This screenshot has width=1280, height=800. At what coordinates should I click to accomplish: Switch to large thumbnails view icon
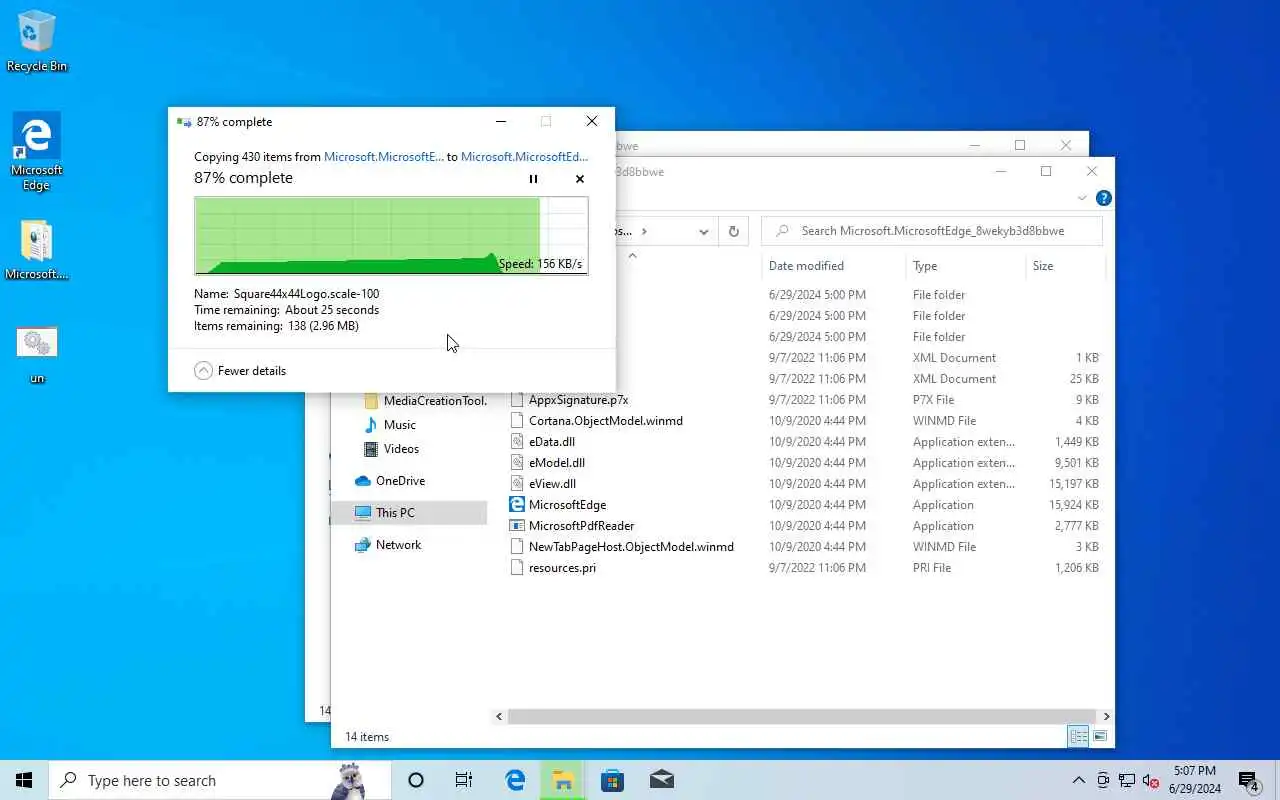pyautogui.click(x=1100, y=737)
